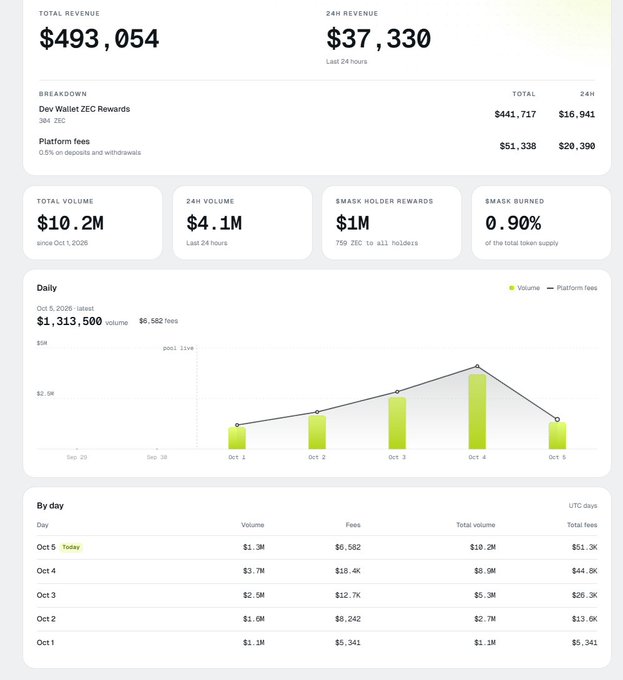Image resolution: width=623 pixels, height=680 pixels.
Task: Toggle the green Volume legend swatch
Action: [512, 288]
